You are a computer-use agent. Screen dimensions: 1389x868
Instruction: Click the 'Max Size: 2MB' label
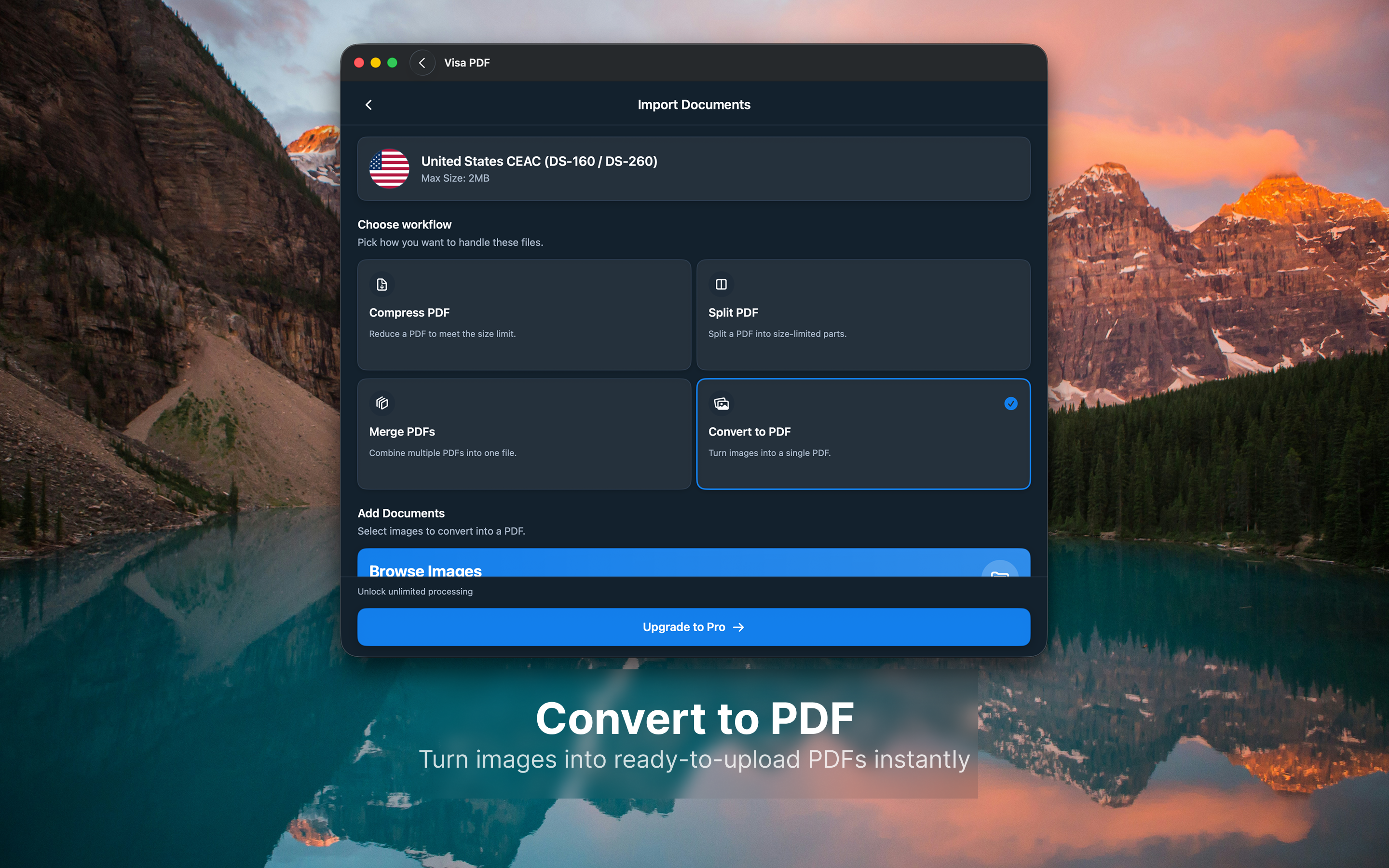(455, 178)
